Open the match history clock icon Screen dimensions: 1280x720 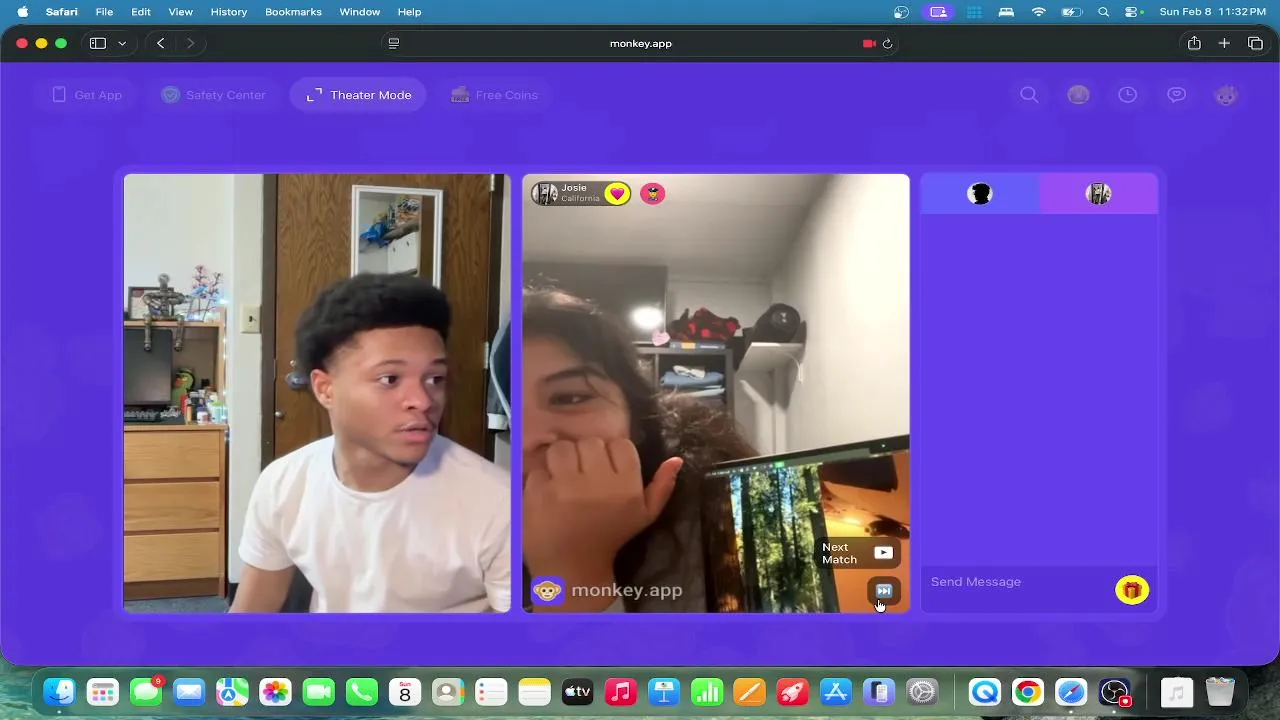coord(1127,95)
